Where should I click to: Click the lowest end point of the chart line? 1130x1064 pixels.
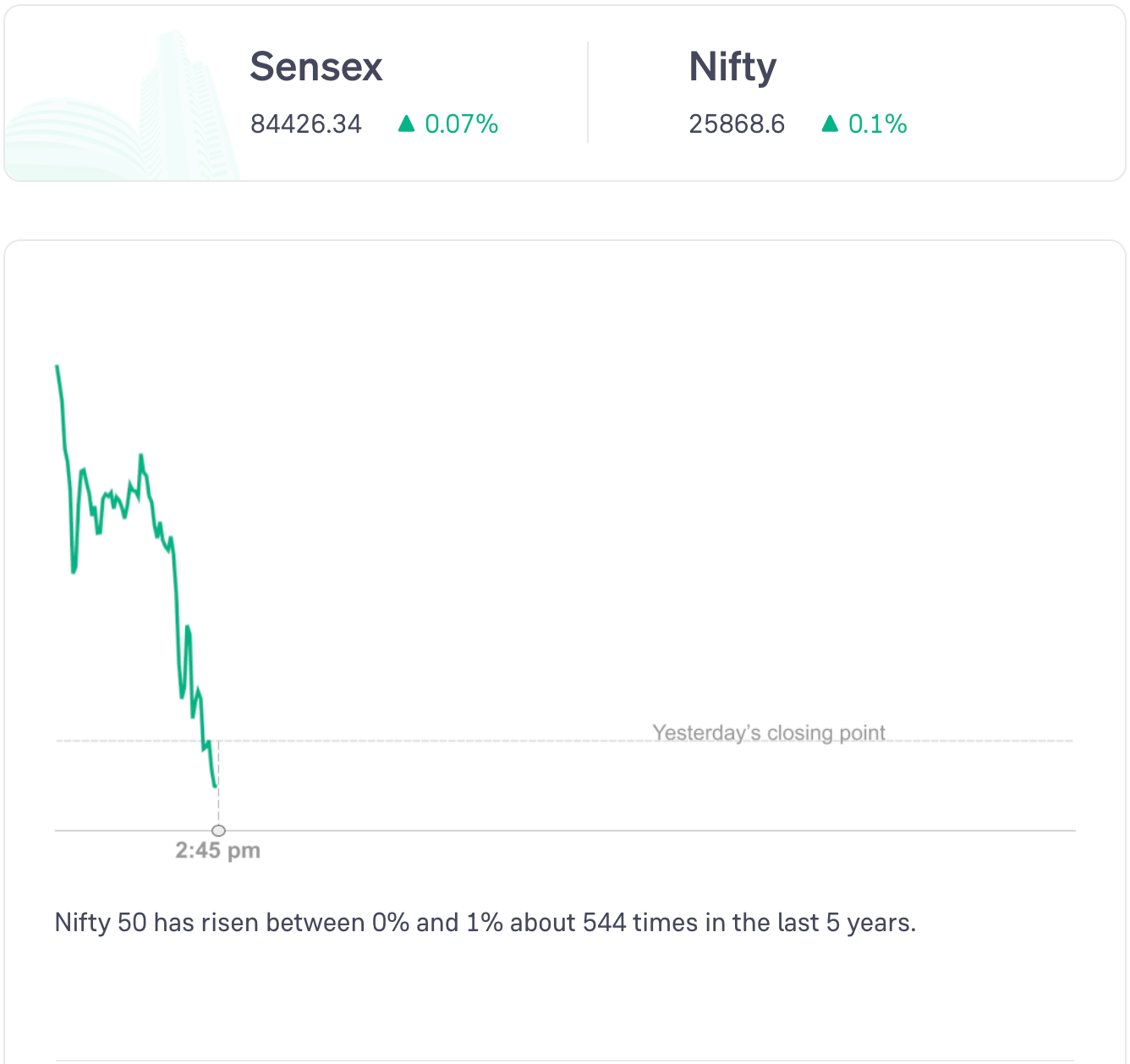point(216,787)
